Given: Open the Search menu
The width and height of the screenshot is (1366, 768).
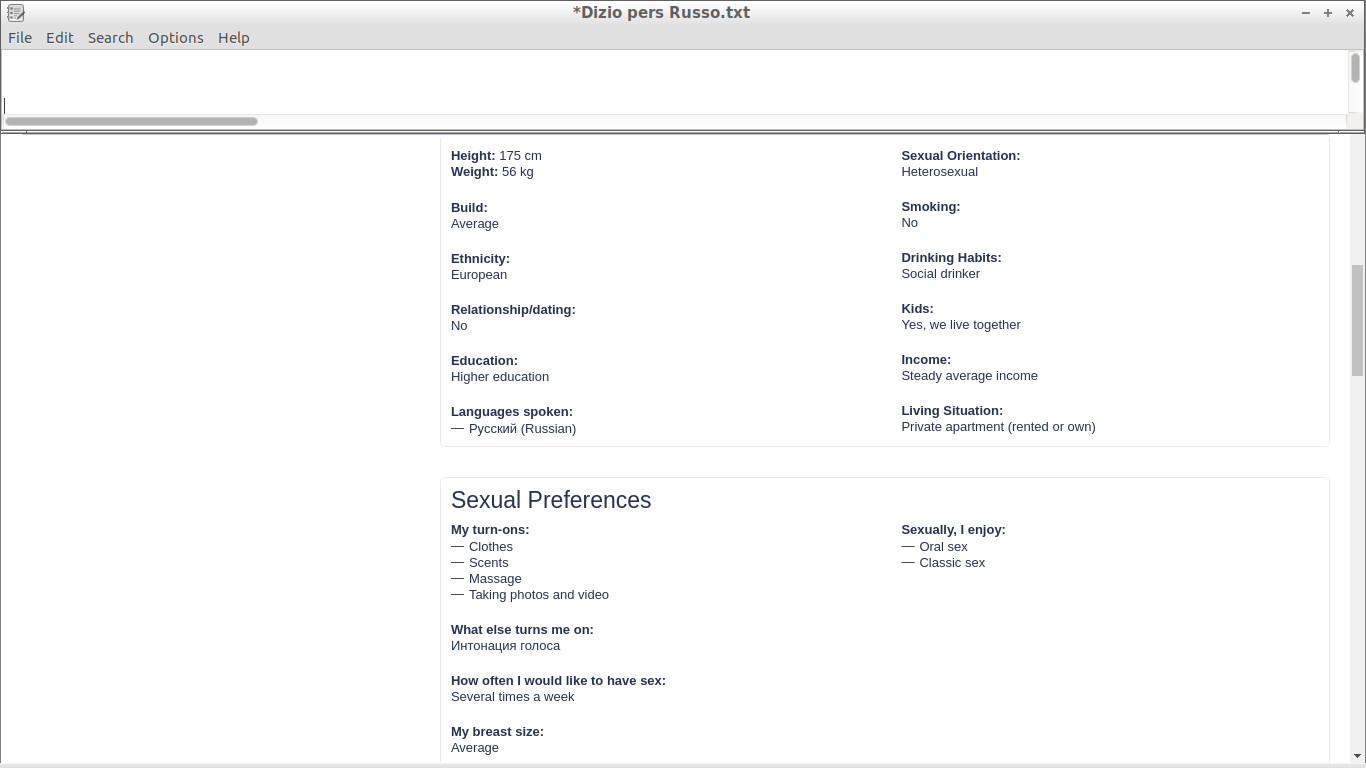Looking at the screenshot, I should point(110,38).
